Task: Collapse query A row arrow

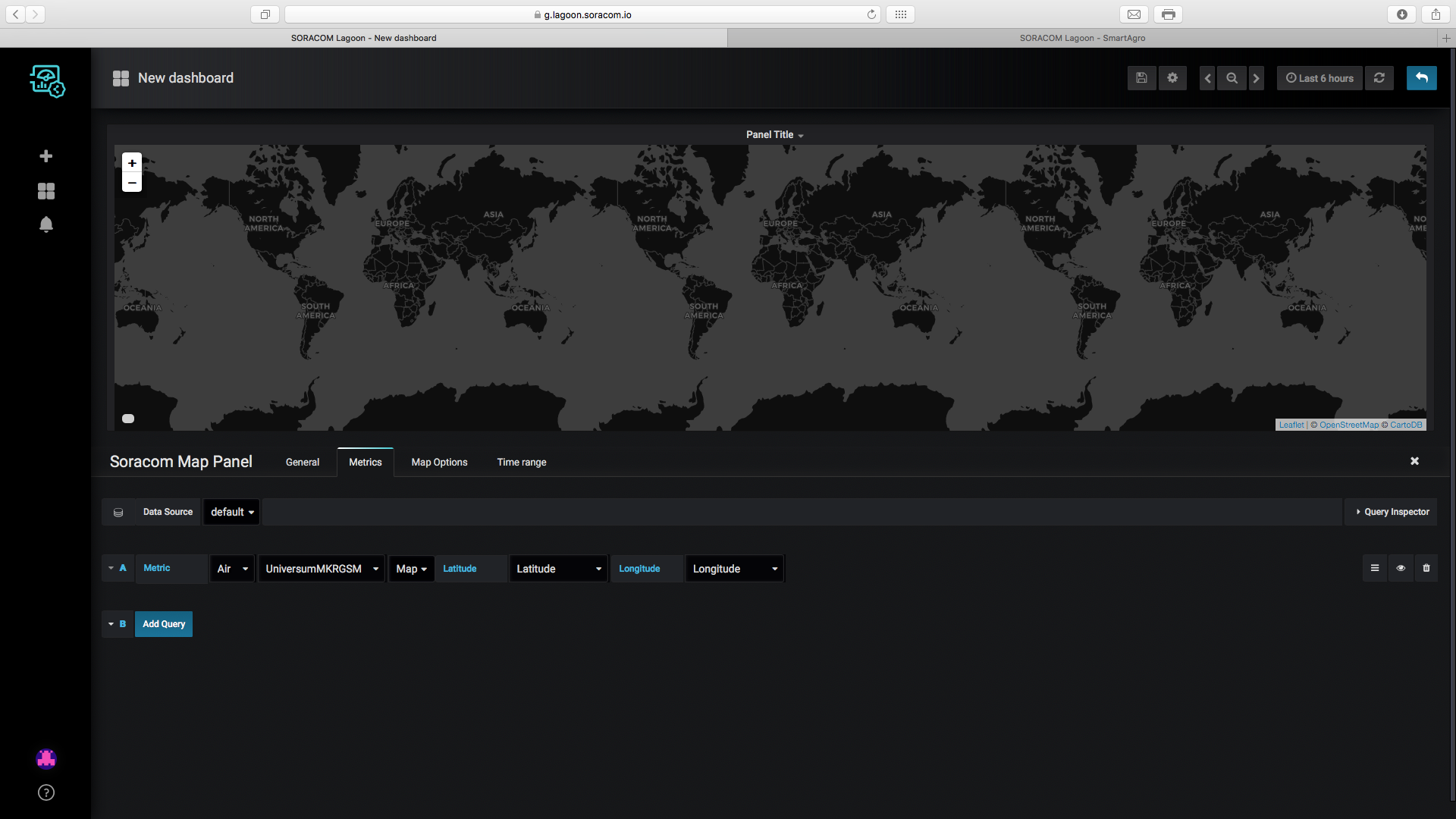Action: tap(111, 568)
